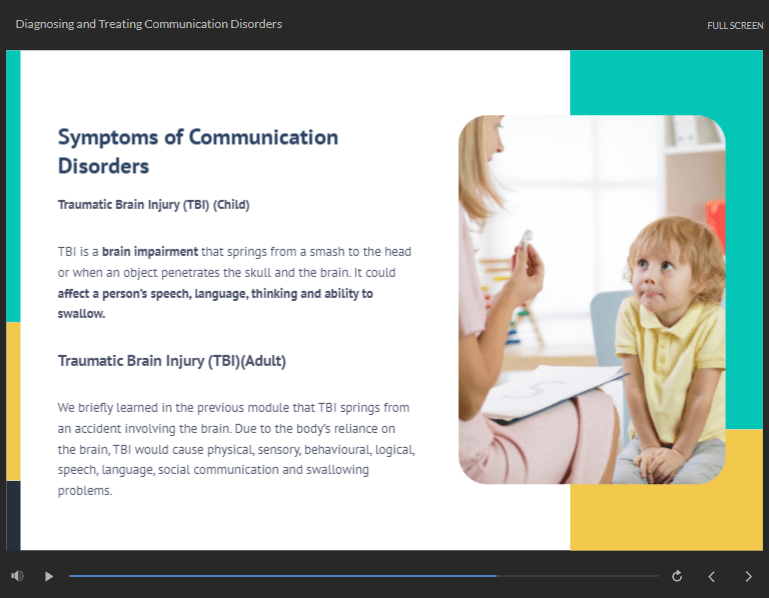Advance to next slide with right chevron
Screen dimensions: 769x598
748,576
